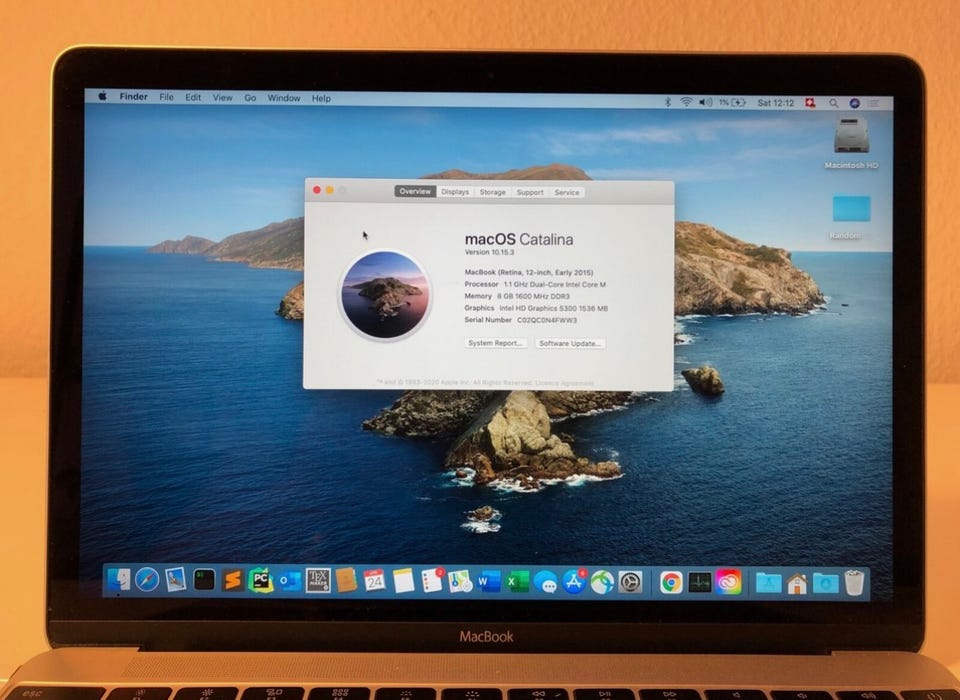
Task: Open System Preferences gear in dock
Action: pyautogui.click(x=630, y=582)
